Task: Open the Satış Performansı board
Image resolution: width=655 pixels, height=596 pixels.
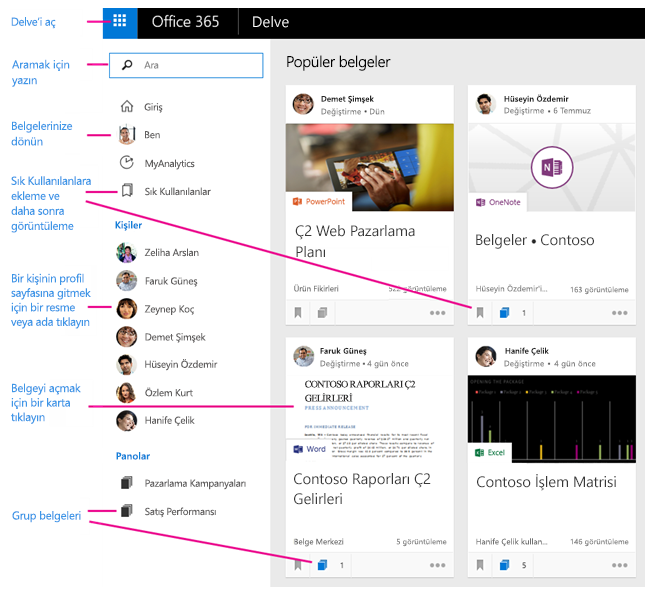Action: [x=180, y=512]
